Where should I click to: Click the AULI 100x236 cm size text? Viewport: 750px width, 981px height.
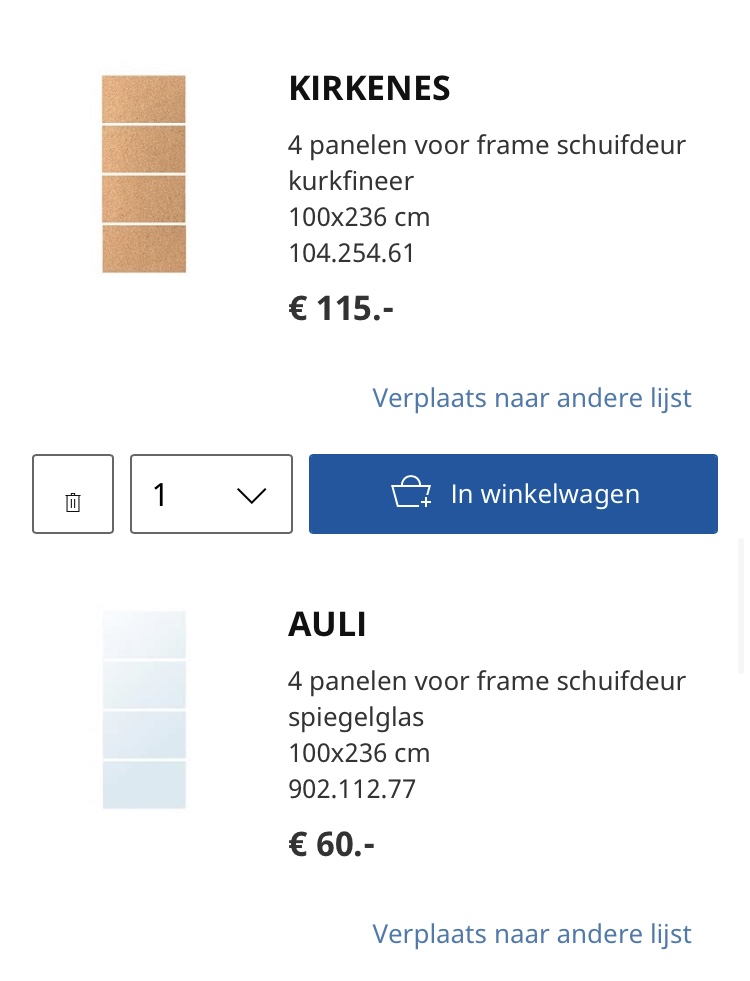point(359,753)
